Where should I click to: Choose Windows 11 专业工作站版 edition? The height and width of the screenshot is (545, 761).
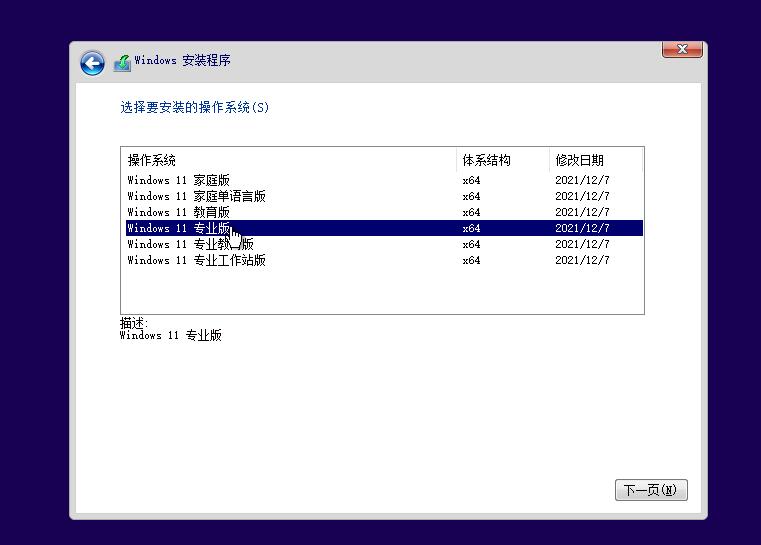pos(196,260)
